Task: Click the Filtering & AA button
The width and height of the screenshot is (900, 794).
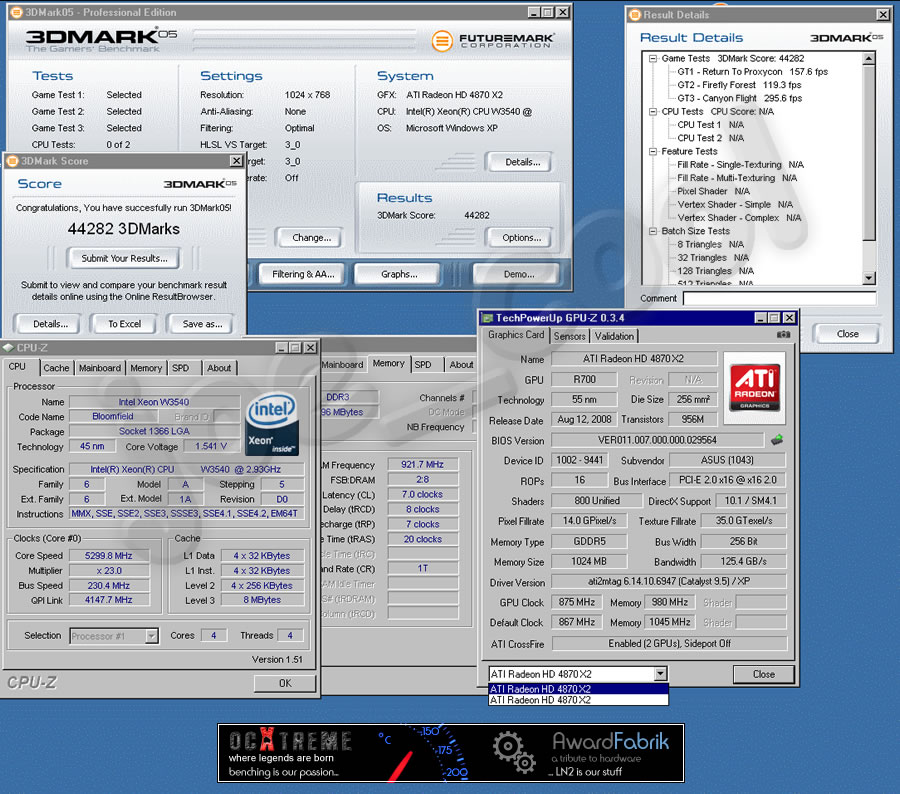Action: pyautogui.click(x=303, y=274)
